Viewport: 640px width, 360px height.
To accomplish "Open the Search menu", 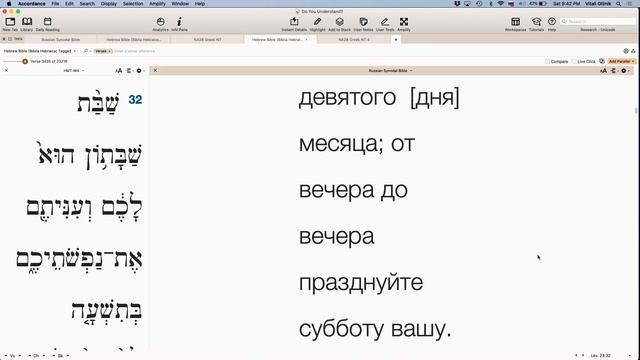I will (x=87, y=4).
